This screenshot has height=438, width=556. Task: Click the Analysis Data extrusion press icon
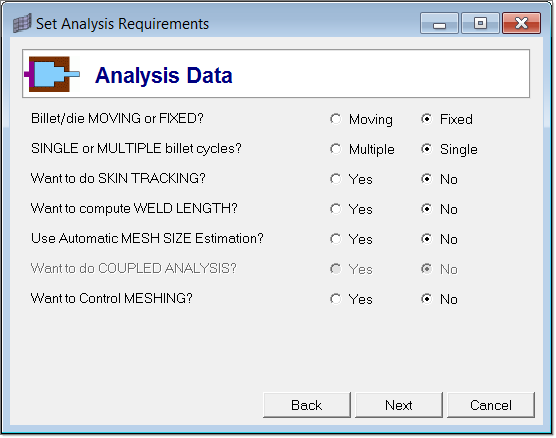52,74
